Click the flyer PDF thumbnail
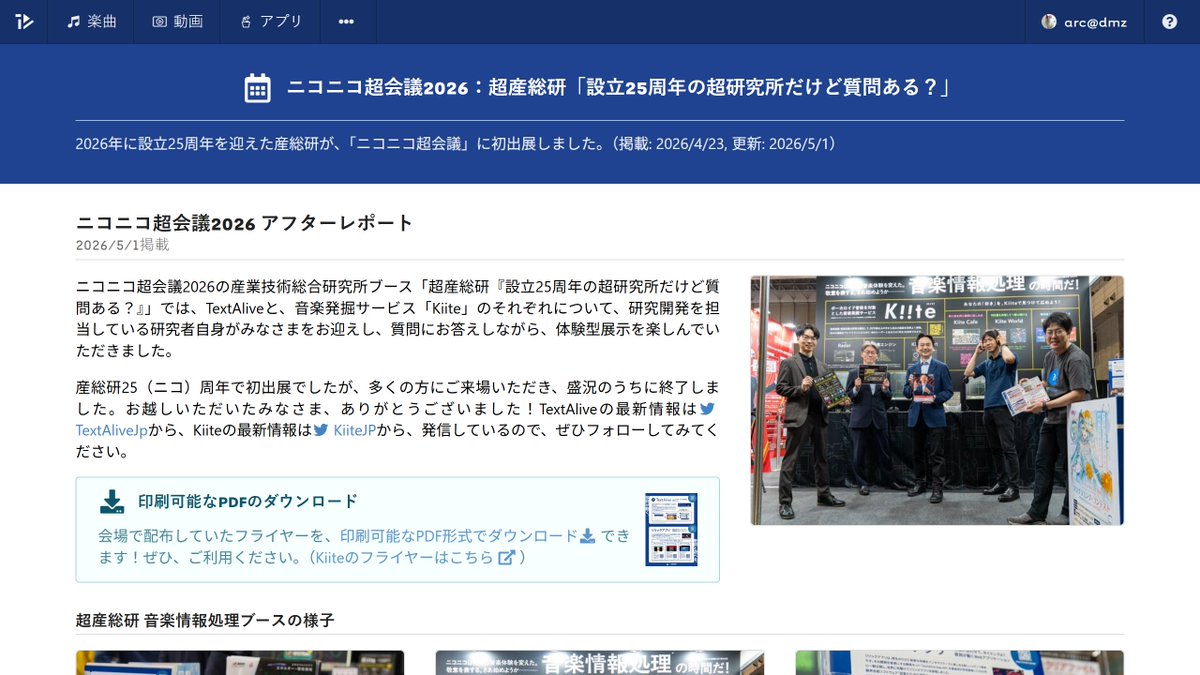The height and width of the screenshot is (675, 1200). click(671, 529)
